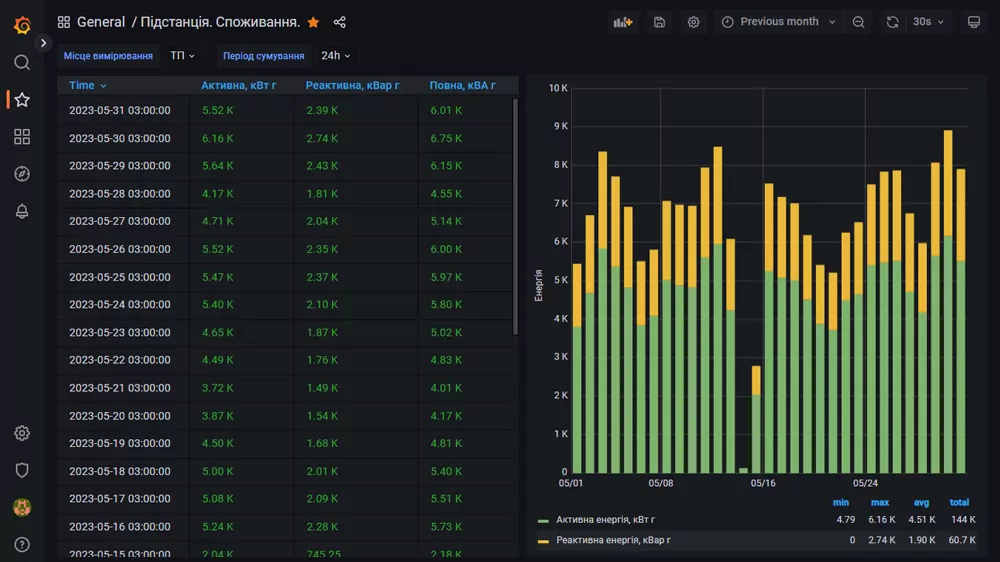1000x562 pixels.
Task: Open dashboard settings gear in top bar
Action: [693, 22]
